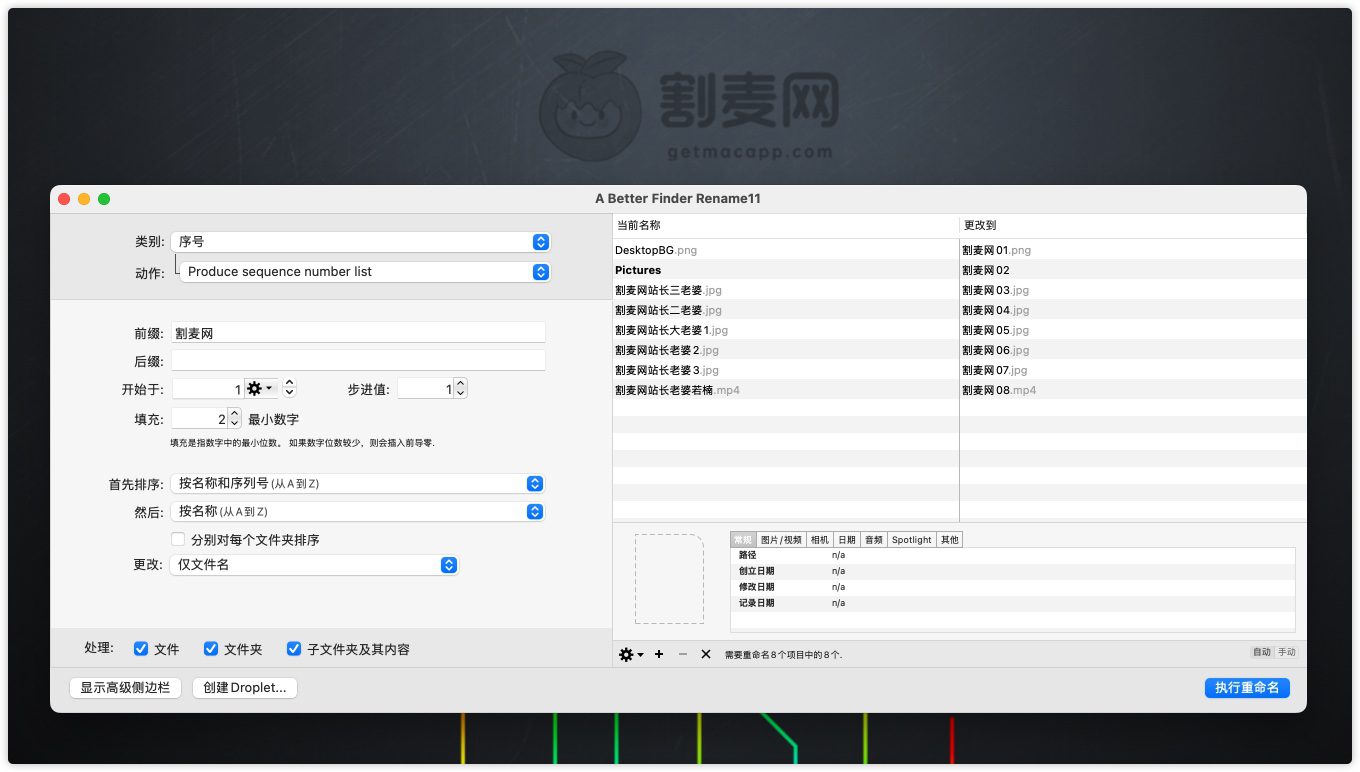
Task: Click the 创建Droplet... button
Action: (245, 688)
